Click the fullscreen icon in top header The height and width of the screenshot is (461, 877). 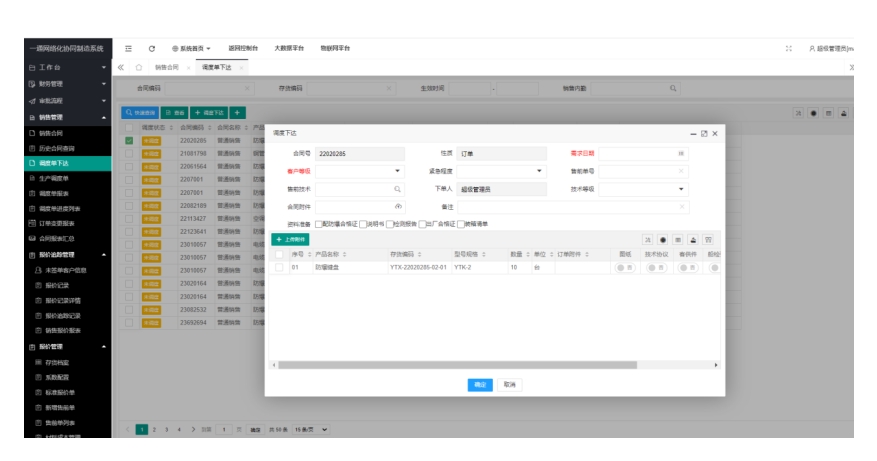(789, 48)
